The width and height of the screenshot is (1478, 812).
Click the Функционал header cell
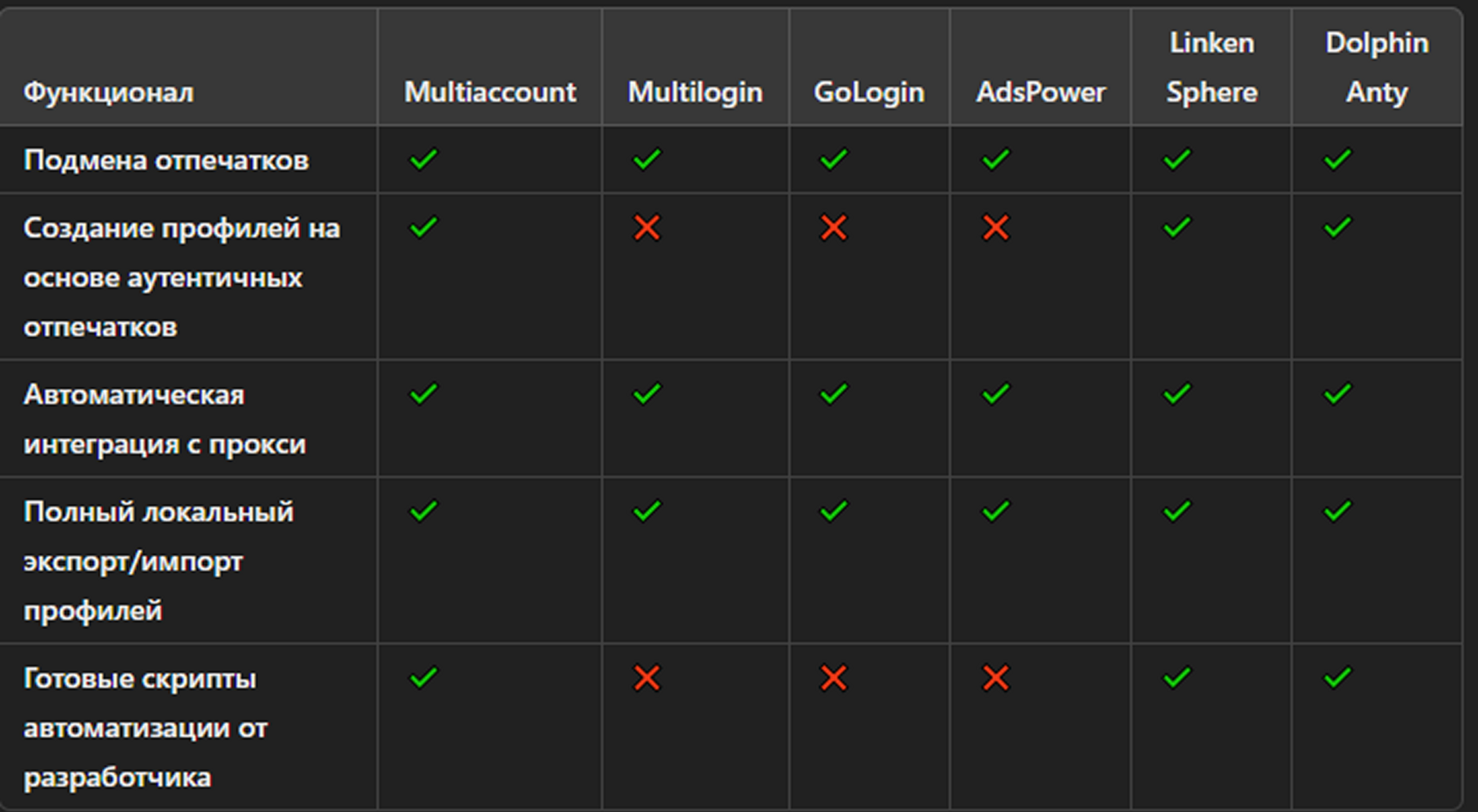tap(108, 92)
